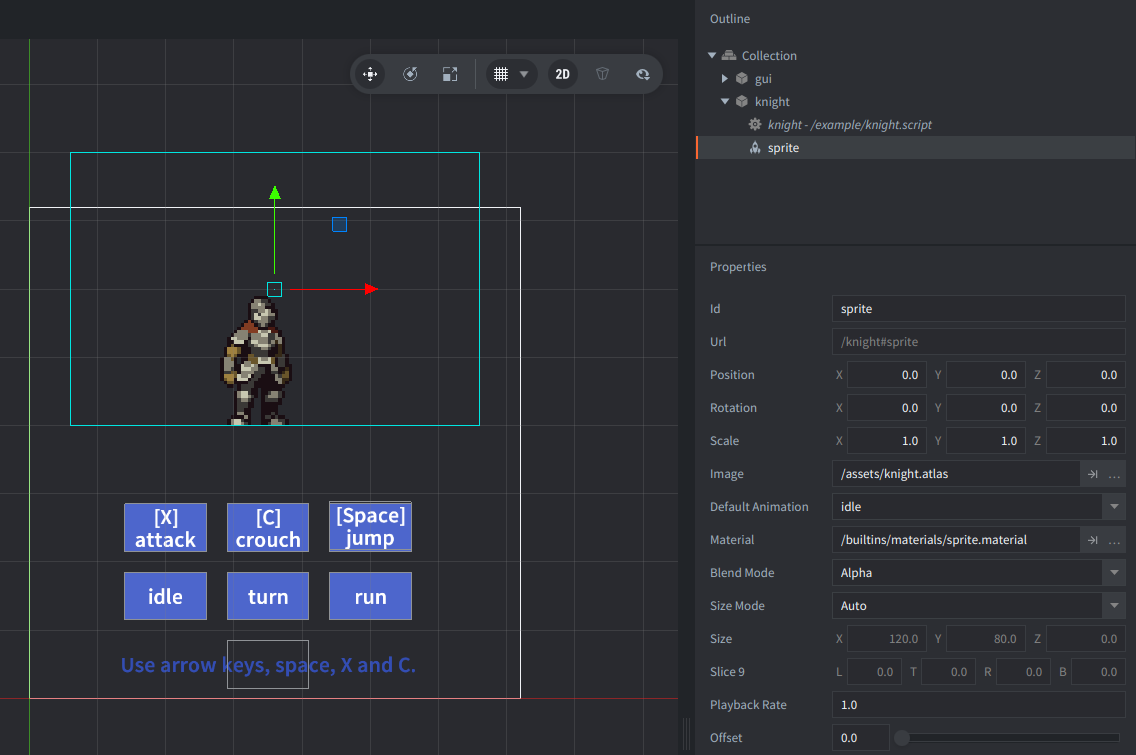
Task: Click the perspective camera cube icon
Action: pos(602,74)
